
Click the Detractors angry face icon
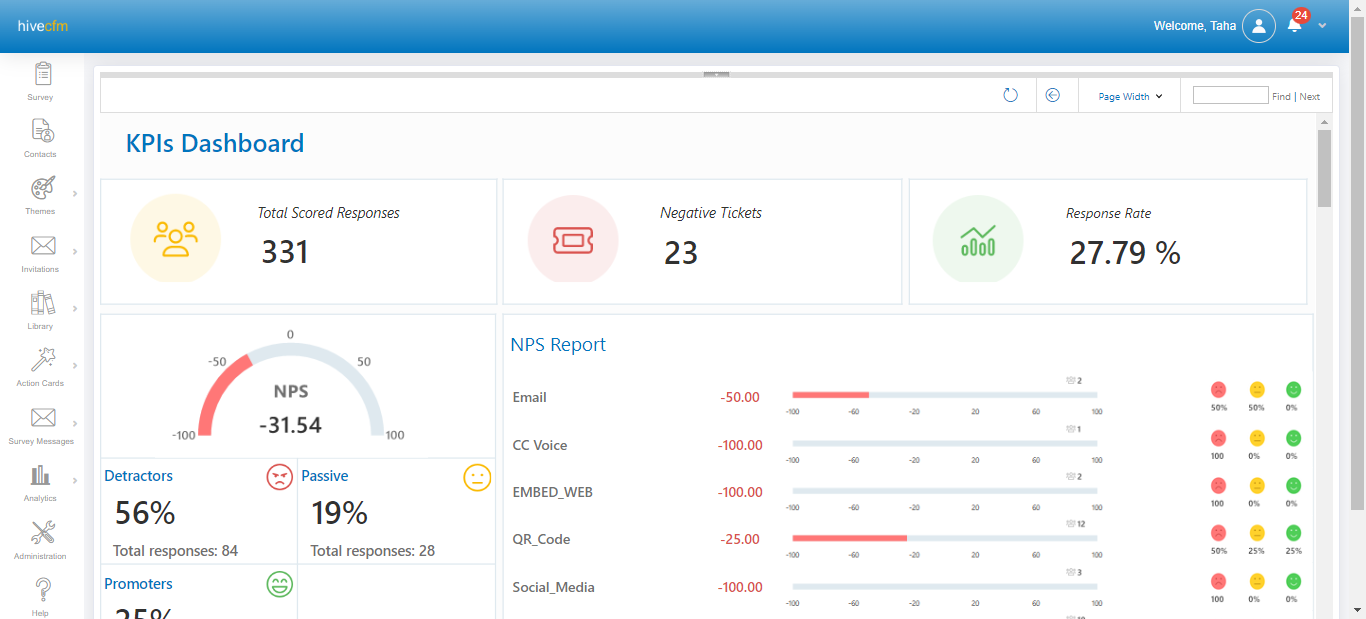pyautogui.click(x=279, y=477)
